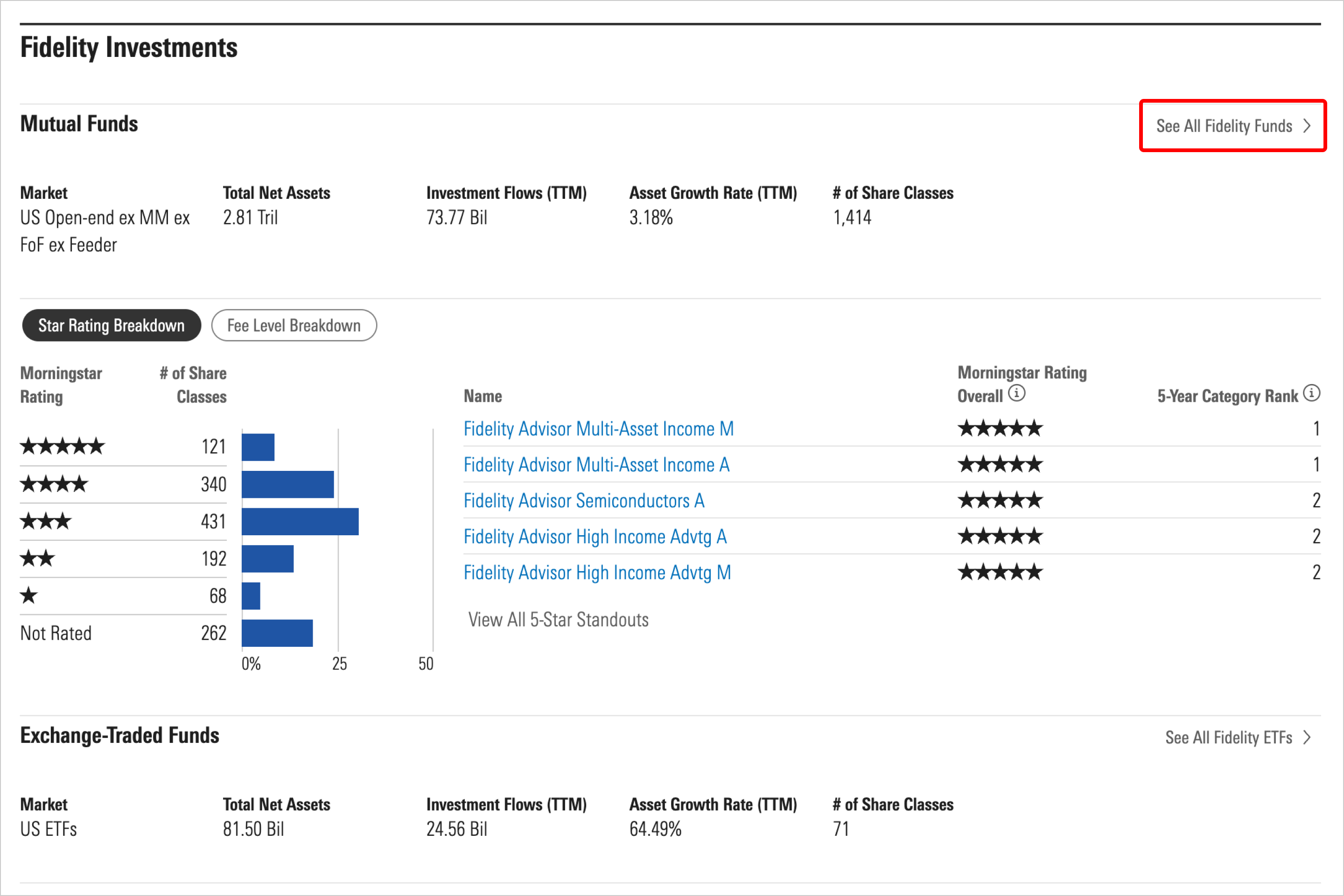Click the chevron beside See All Fidelity Funds

coord(1306,126)
